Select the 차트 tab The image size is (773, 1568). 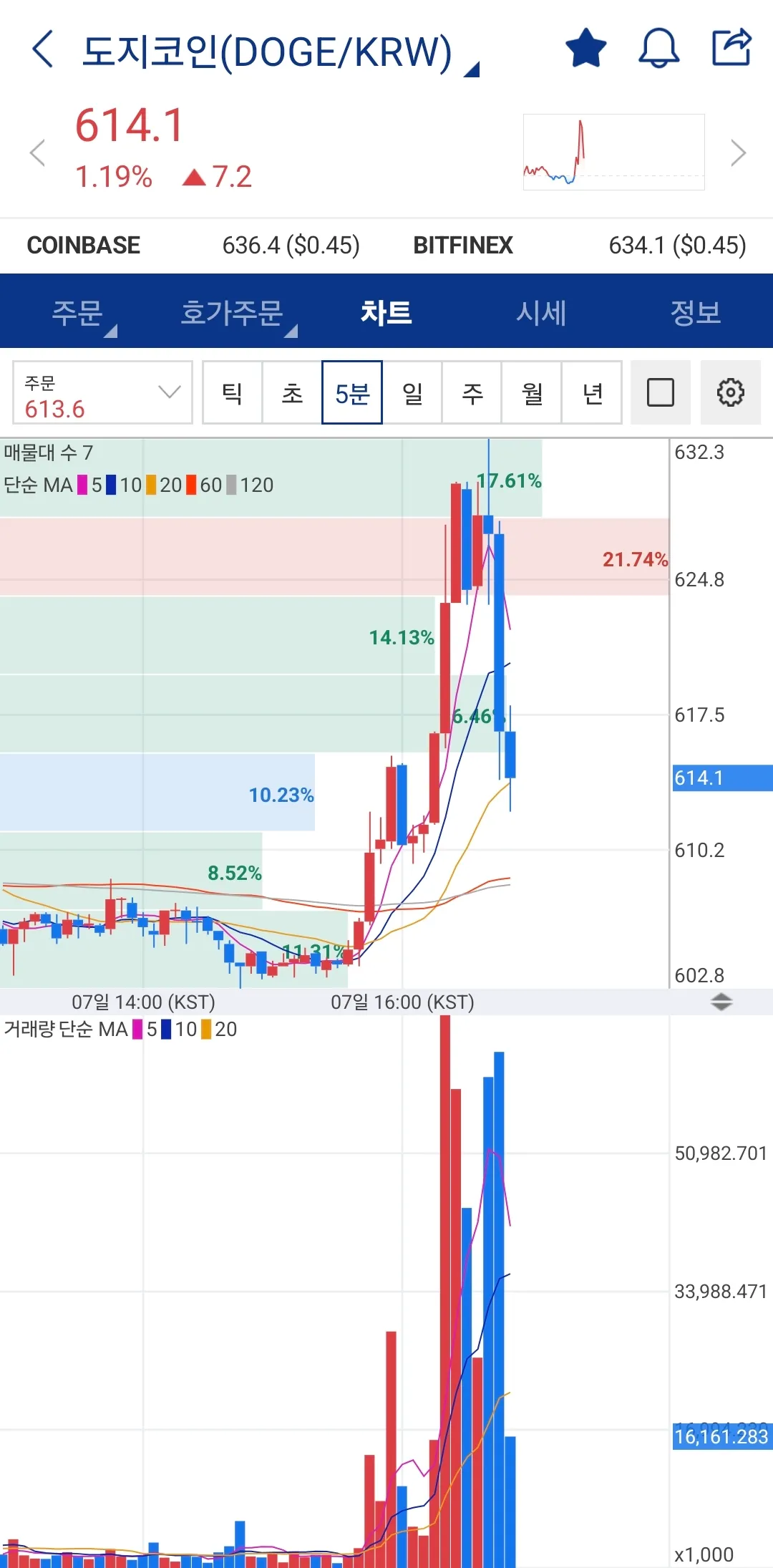pos(386,313)
